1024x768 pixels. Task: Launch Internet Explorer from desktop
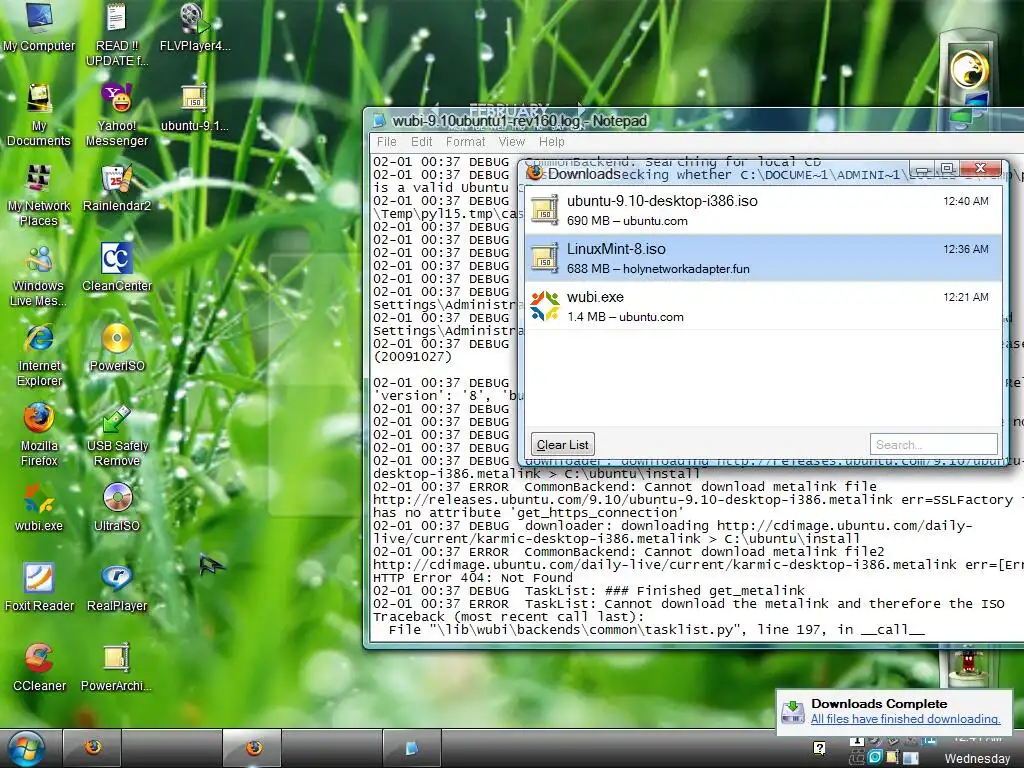[39, 355]
